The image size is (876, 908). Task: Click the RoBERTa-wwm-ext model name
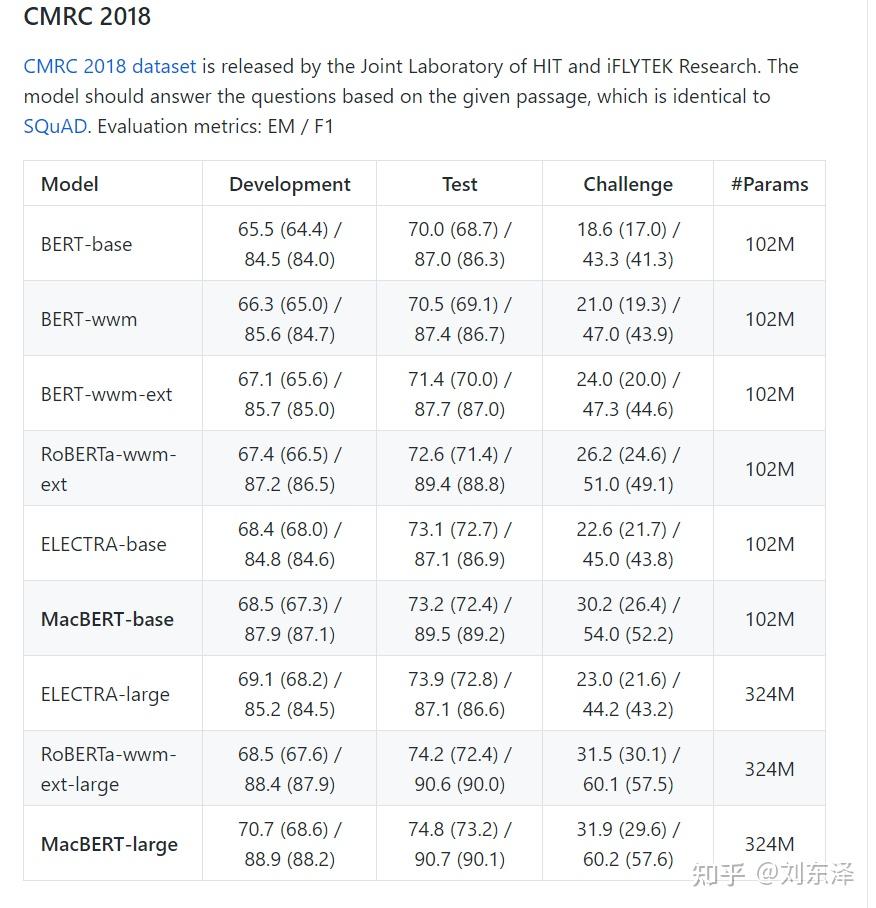click(x=107, y=469)
